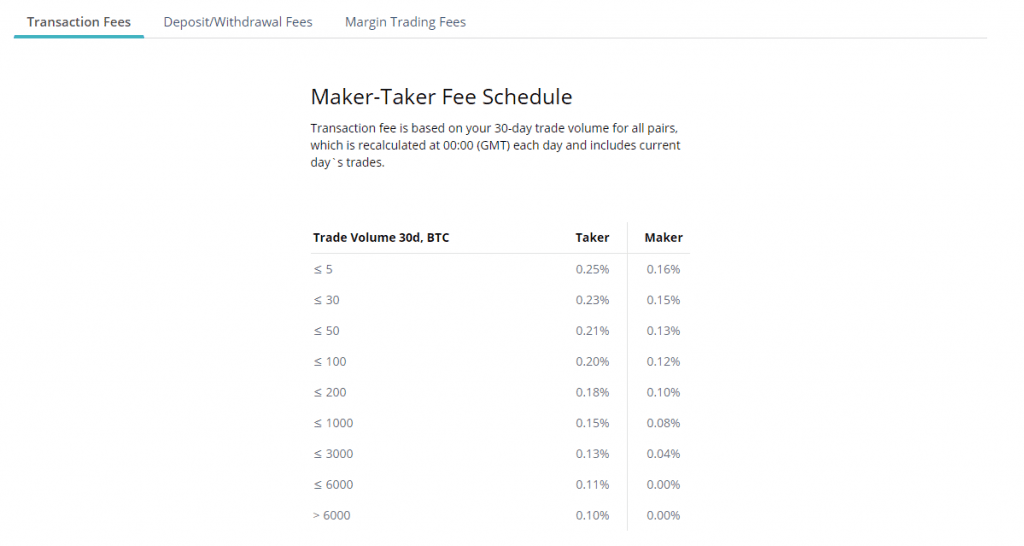Click the Taker column header
This screenshot has width=1024, height=546.
pyautogui.click(x=592, y=238)
